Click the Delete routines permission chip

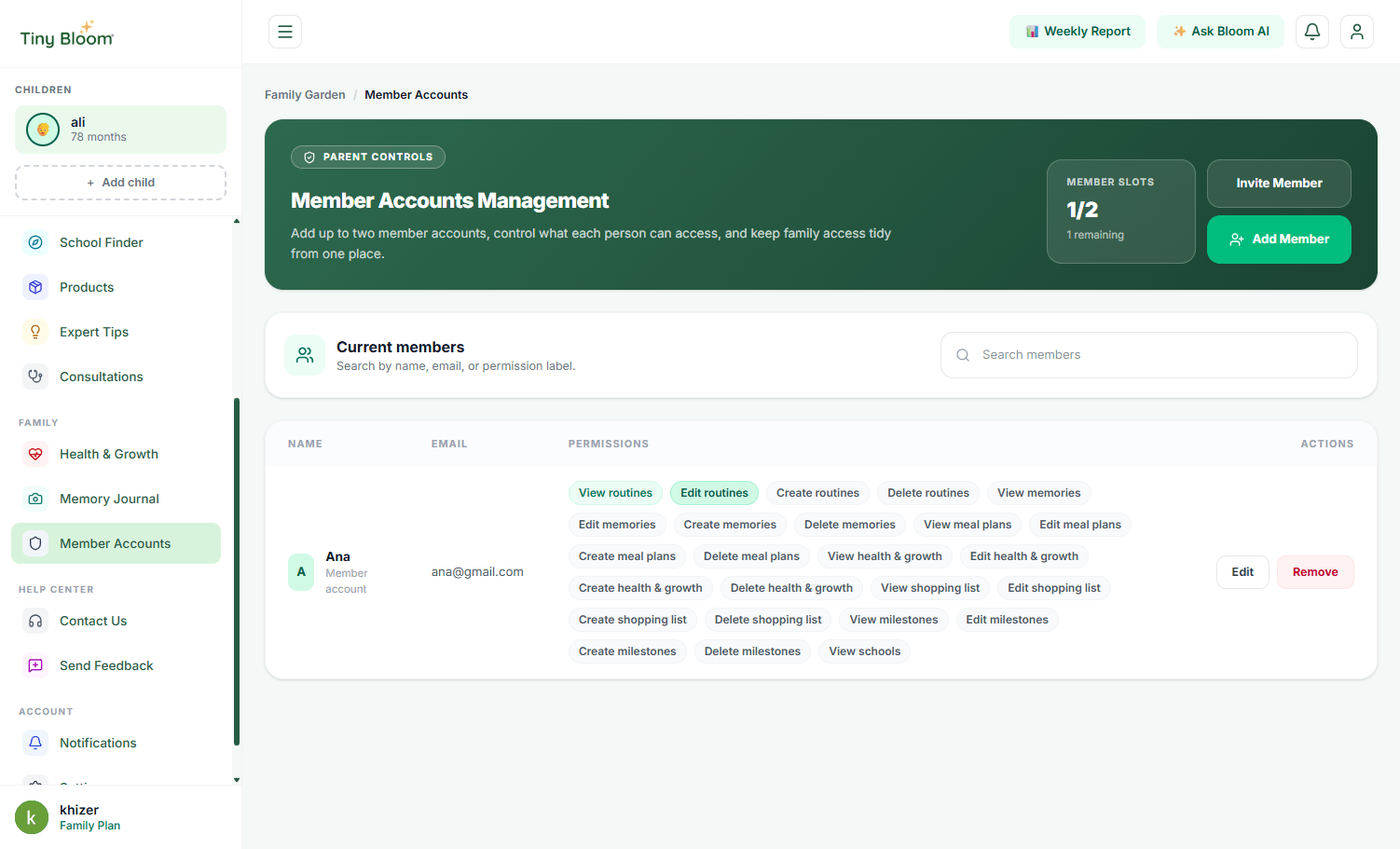[x=928, y=493]
